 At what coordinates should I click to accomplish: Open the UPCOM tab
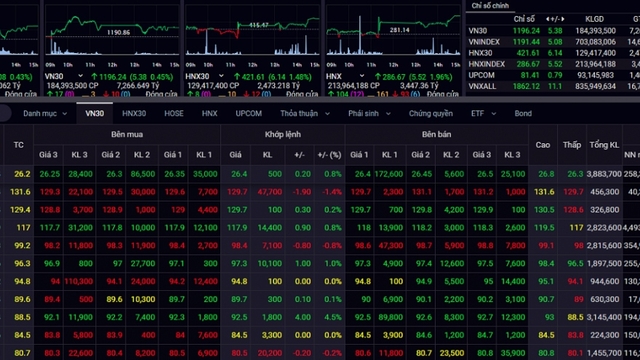[249, 113]
